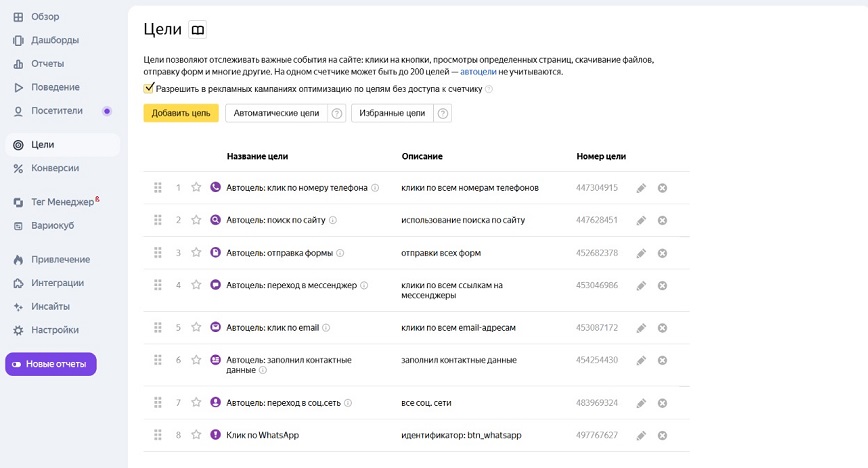868x468 pixels.
Task: Delete the Клик по WhatsApp goal
Action: tap(662, 436)
